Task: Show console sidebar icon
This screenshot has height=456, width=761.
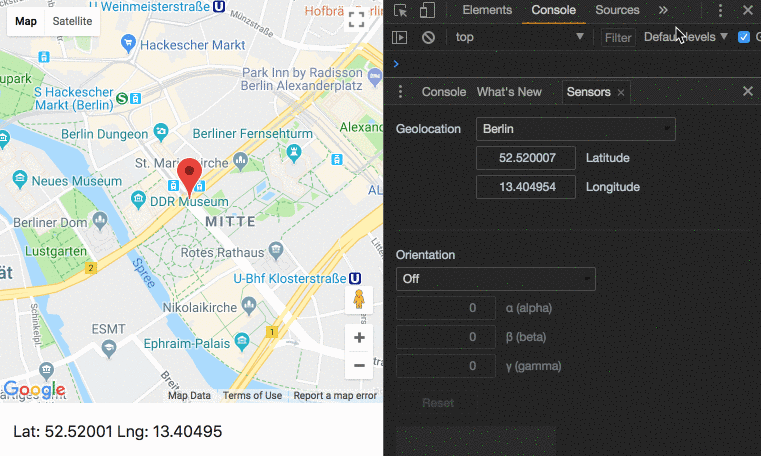Action: (399, 37)
